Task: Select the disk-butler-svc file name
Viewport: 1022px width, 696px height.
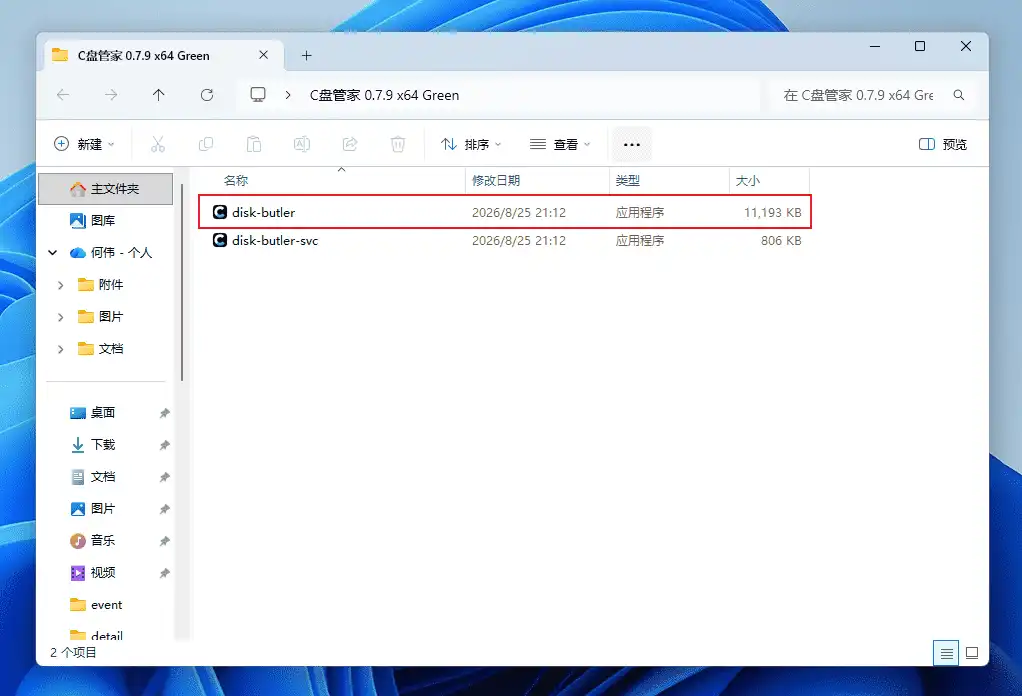Action: pyautogui.click(x=275, y=240)
